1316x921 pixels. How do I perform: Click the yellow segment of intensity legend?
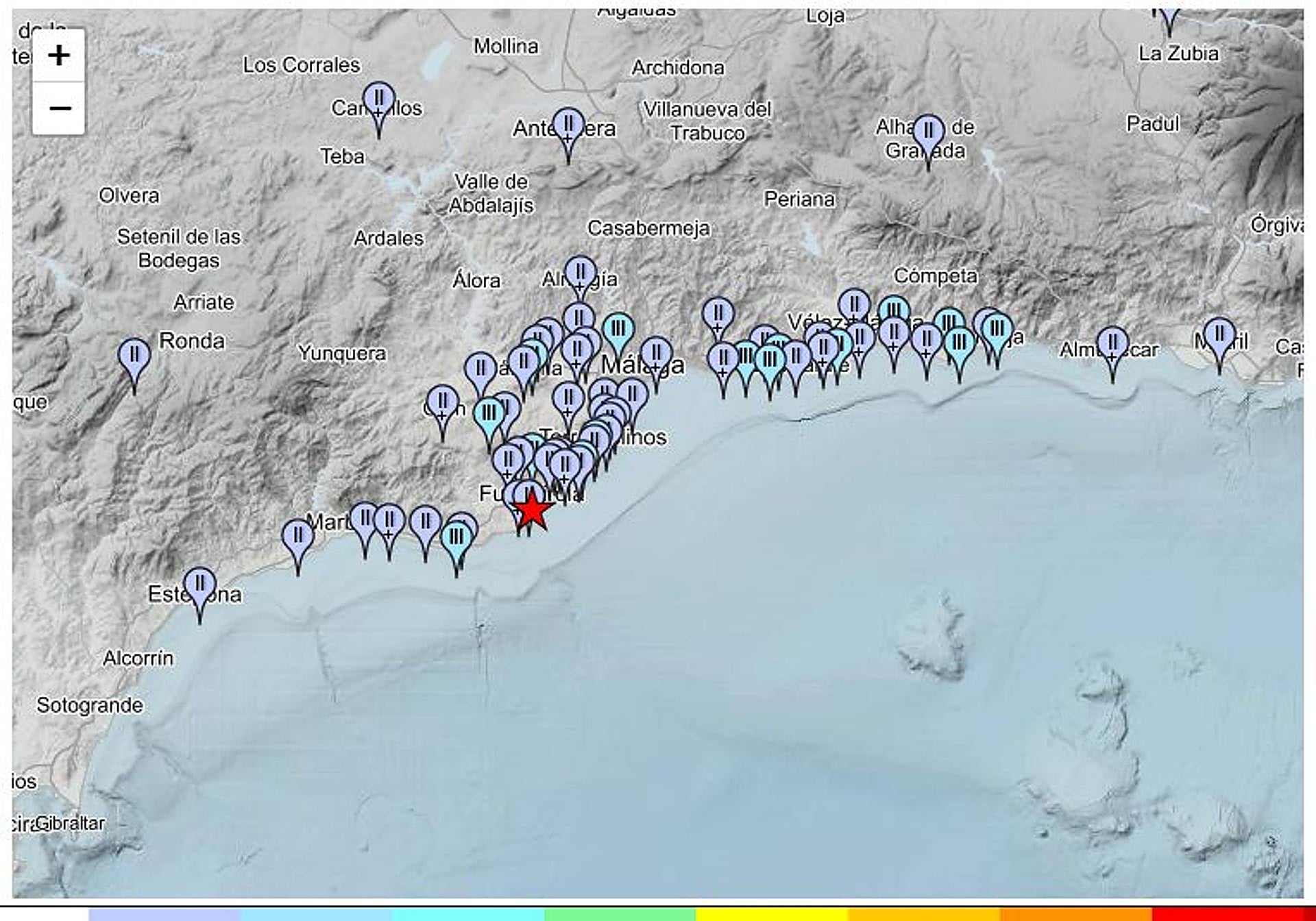(x=772, y=914)
